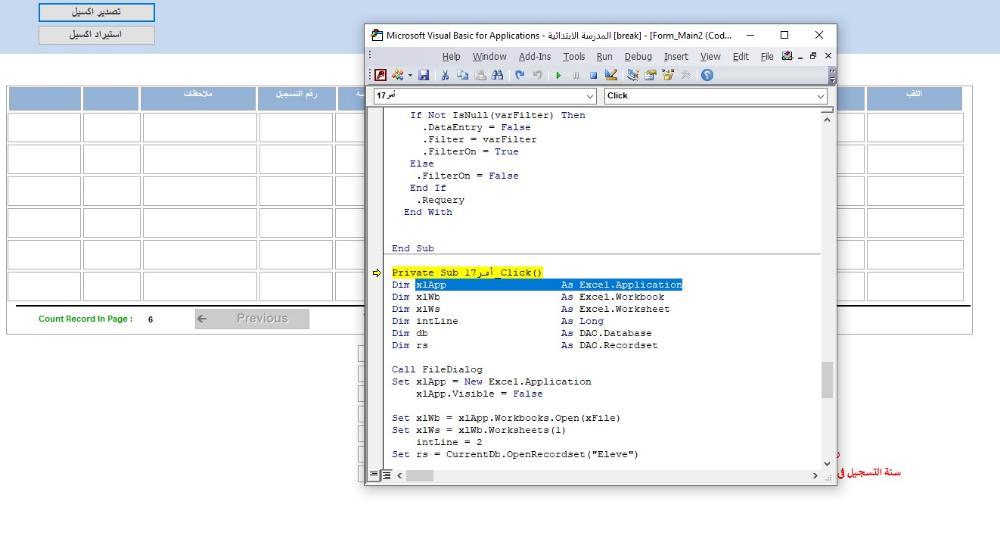Open Insert Module dropdown arrow
Screen dimensions: 1000x548
point(409,75)
